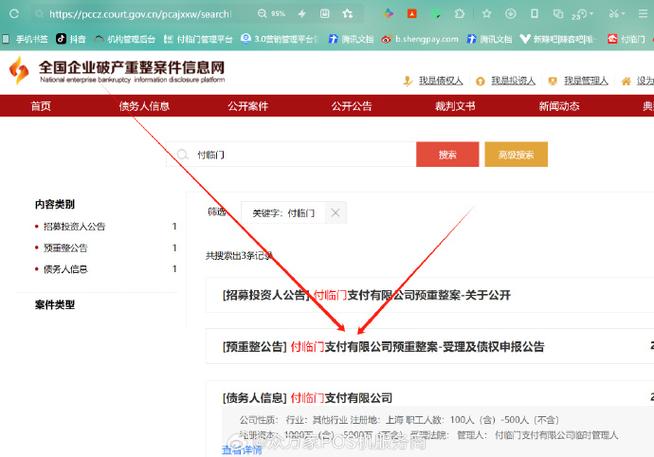Open the favorites star icon in toolbar

click(486, 14)
